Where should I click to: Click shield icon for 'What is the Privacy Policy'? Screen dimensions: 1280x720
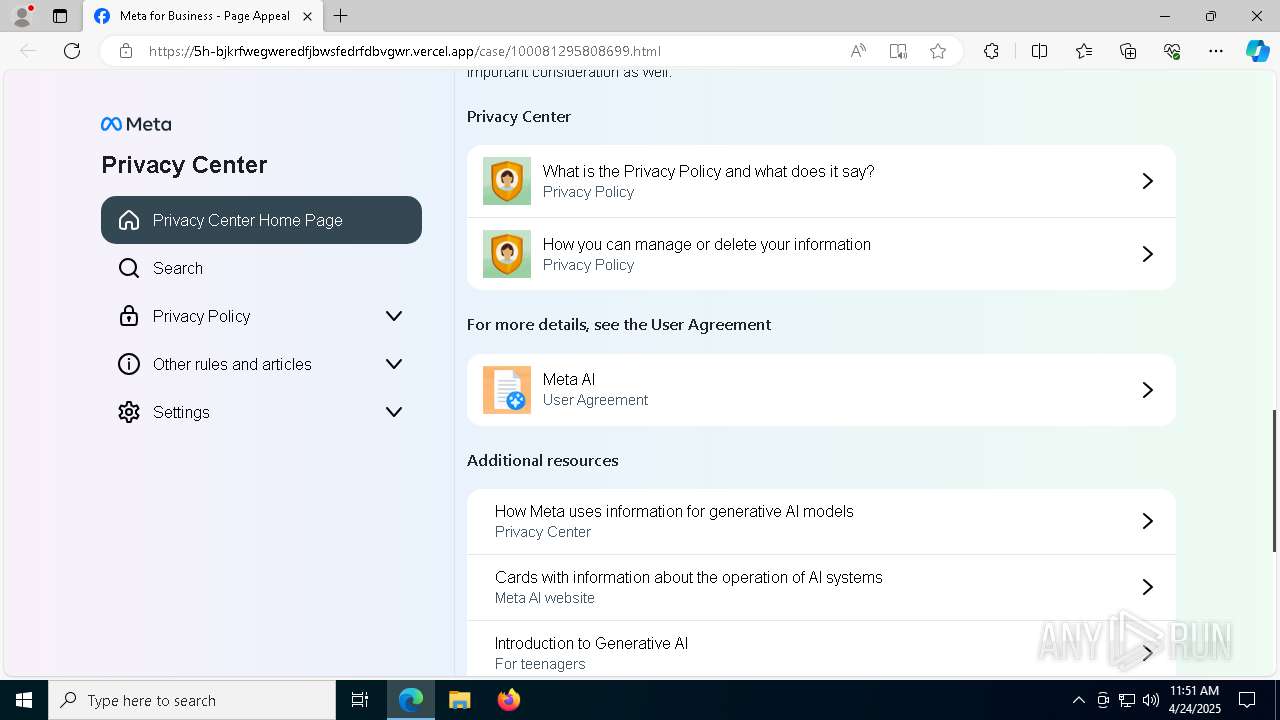507,181
